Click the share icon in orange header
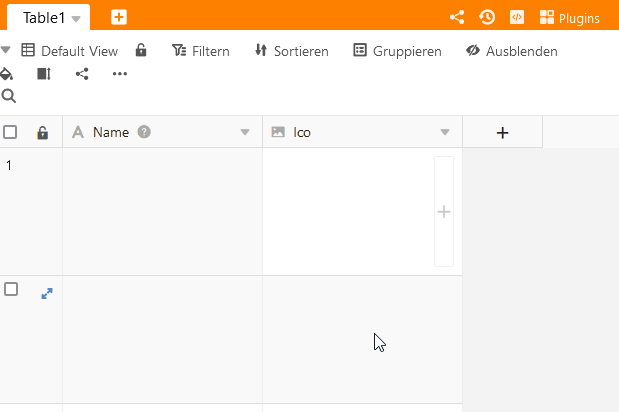 [x=457, y=17]
